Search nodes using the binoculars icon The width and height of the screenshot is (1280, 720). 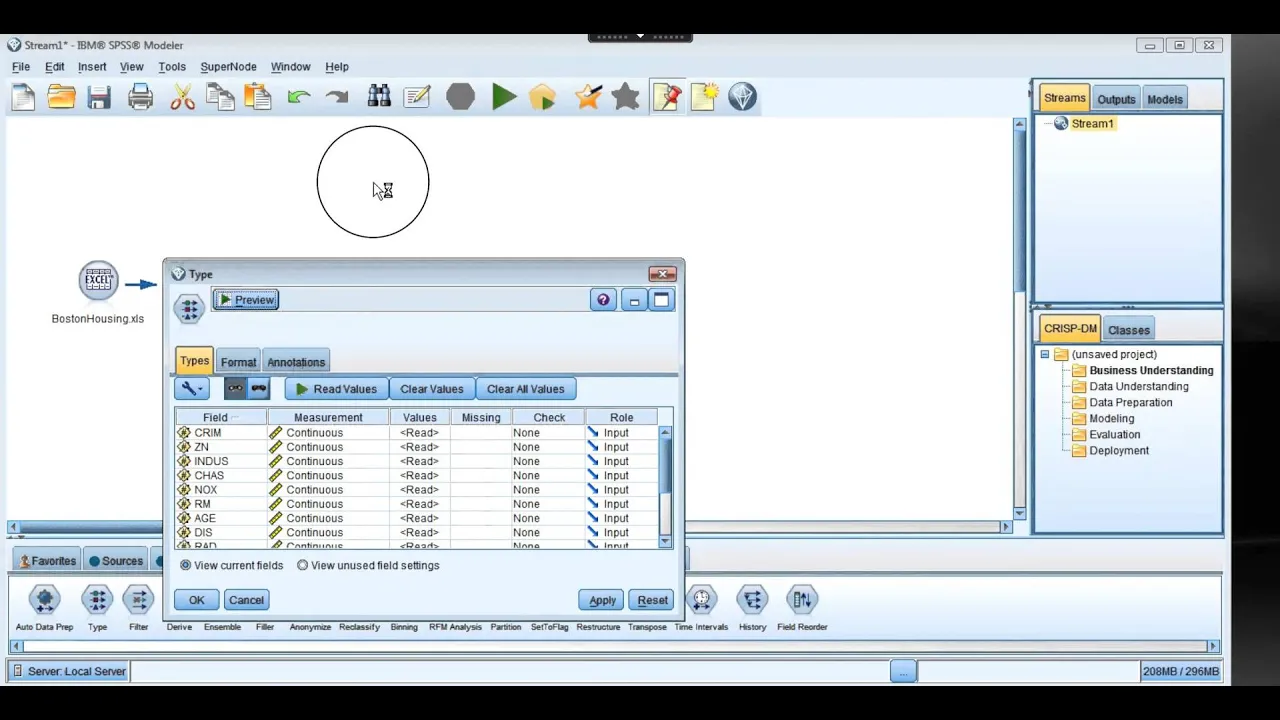coord(379,97)
